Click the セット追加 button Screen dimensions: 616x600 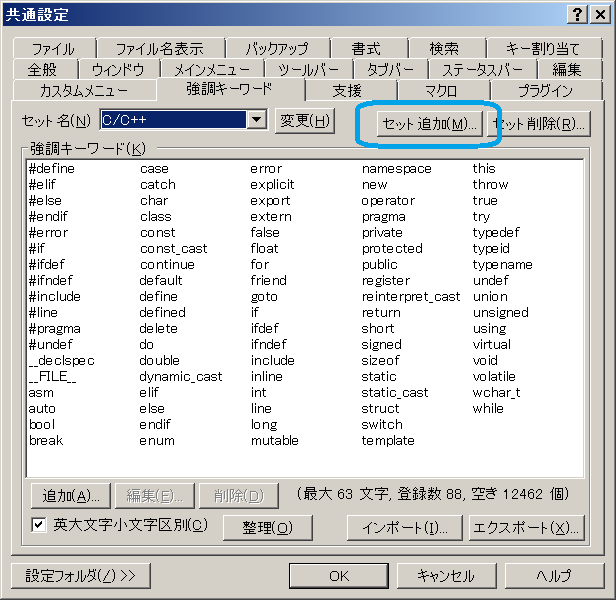coord(430,123)
